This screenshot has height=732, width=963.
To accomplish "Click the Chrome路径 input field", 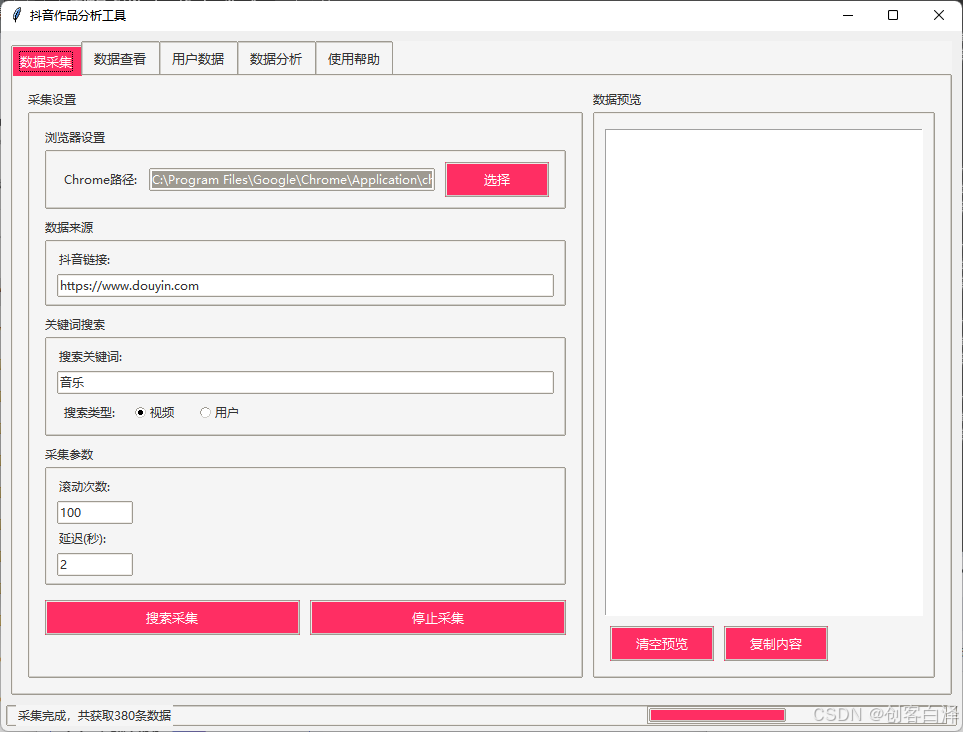I will tap(292, 179).
